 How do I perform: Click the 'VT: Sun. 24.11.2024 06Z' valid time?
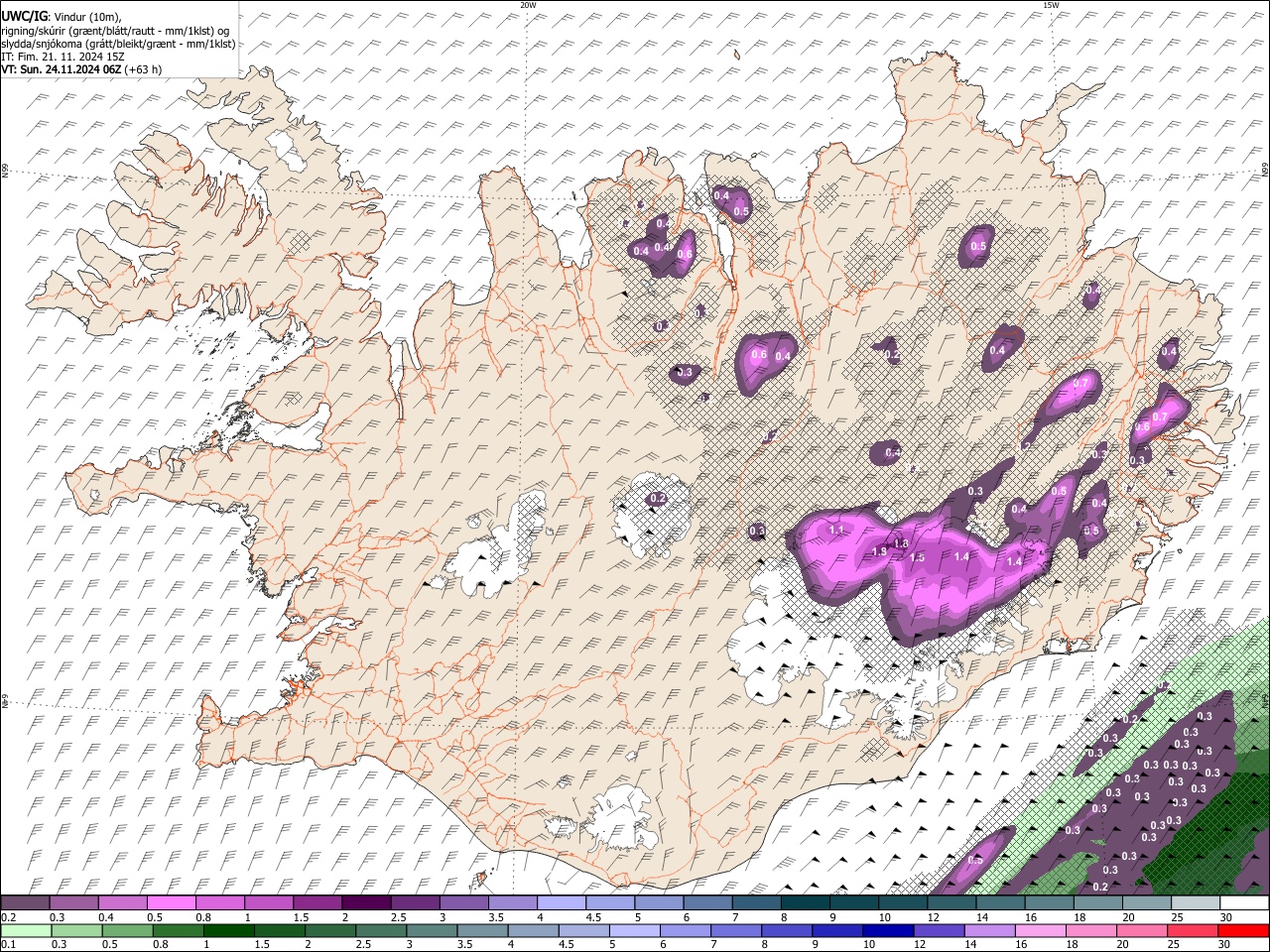pos(62,69)
